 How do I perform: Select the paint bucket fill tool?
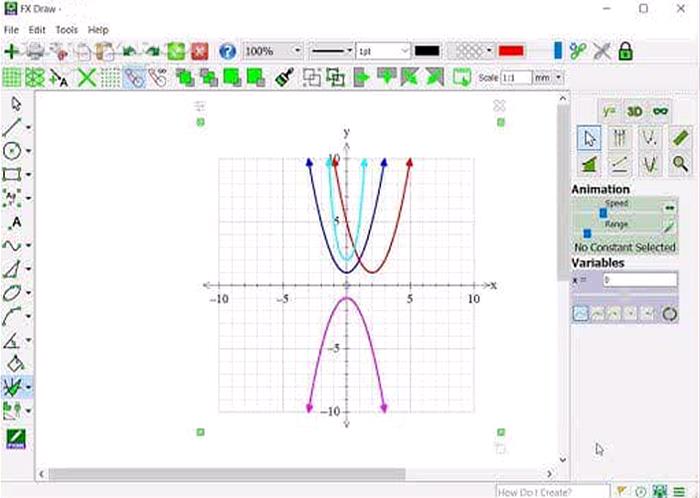pos(16,363)
